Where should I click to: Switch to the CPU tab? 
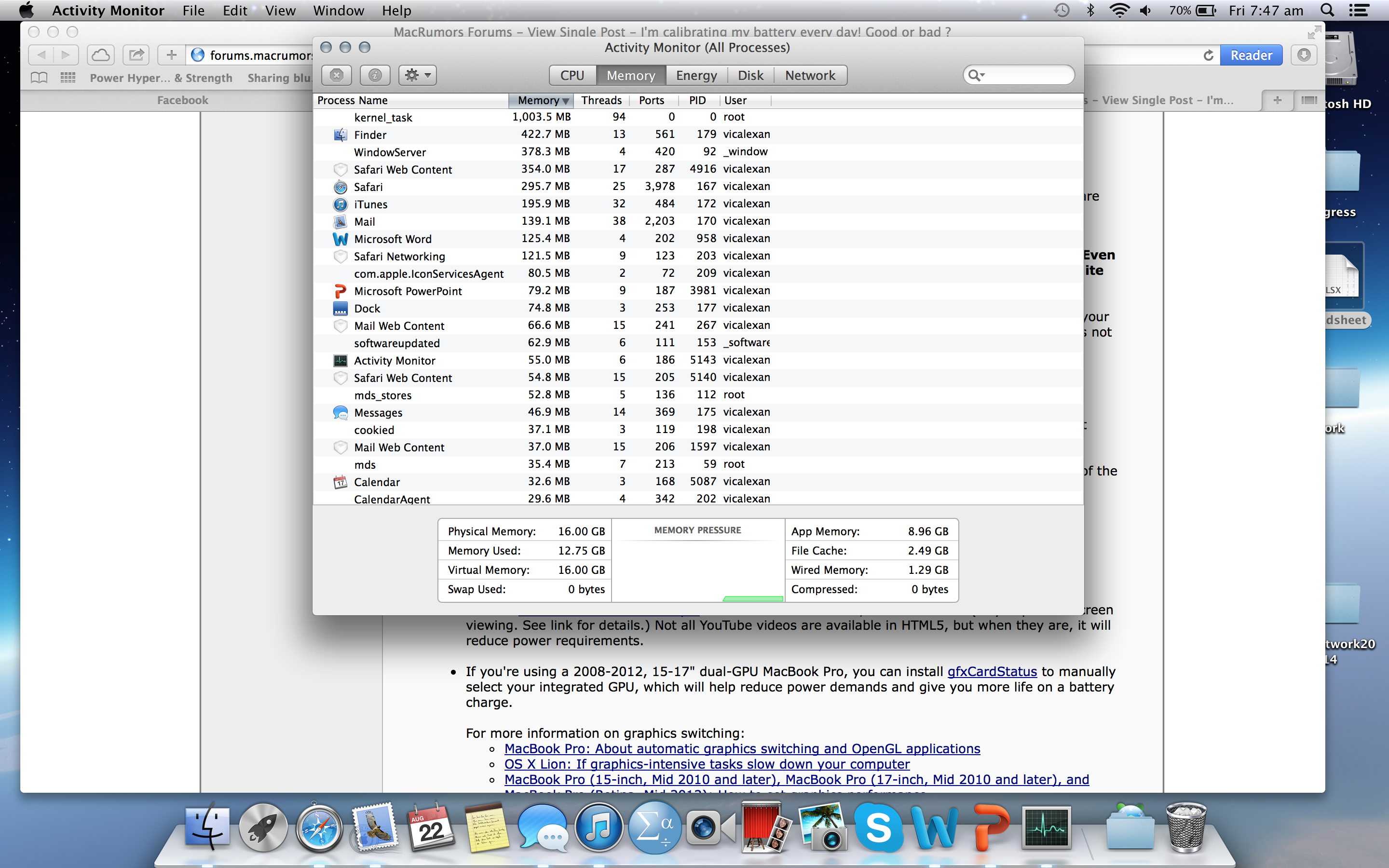pos(572,75)
